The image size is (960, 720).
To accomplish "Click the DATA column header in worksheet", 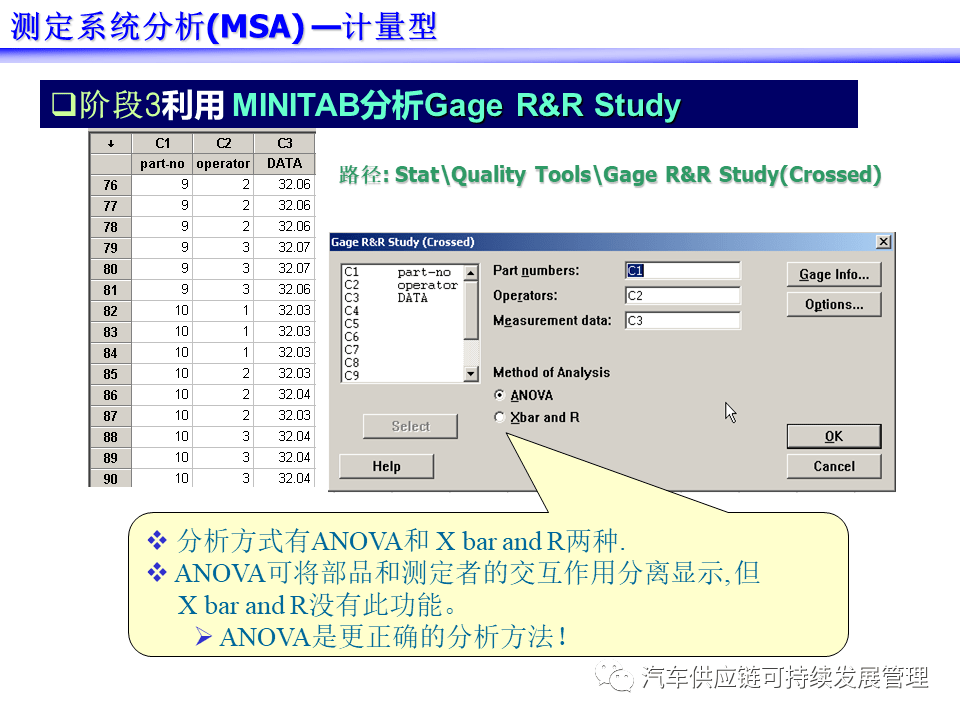I will [285, 162].
